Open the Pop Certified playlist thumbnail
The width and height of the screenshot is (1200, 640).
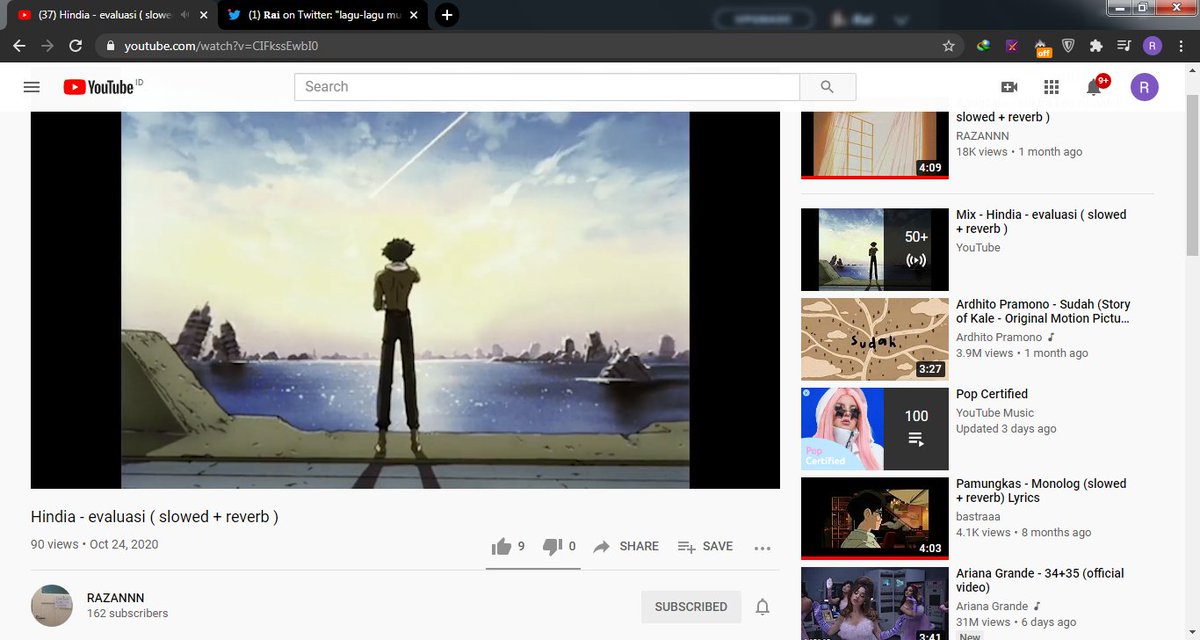pyautogui.click(x=875, y=429)
